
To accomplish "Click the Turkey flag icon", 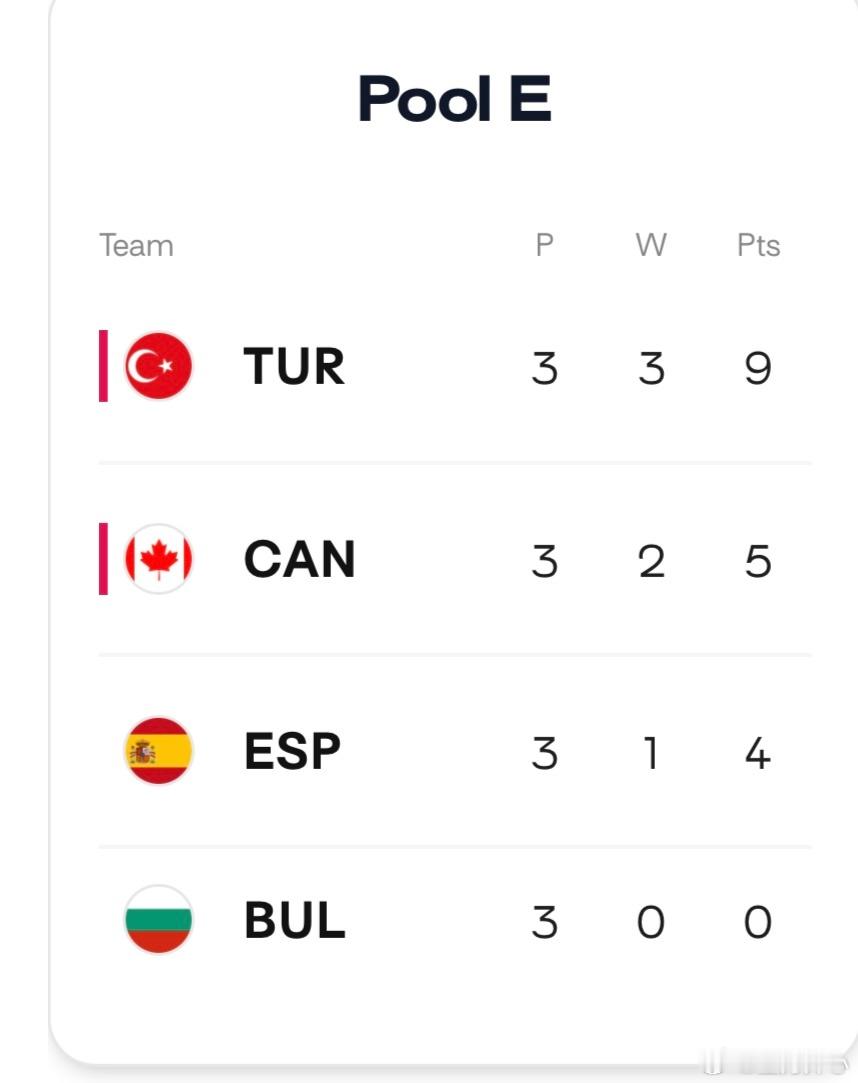I will point(158,366).
